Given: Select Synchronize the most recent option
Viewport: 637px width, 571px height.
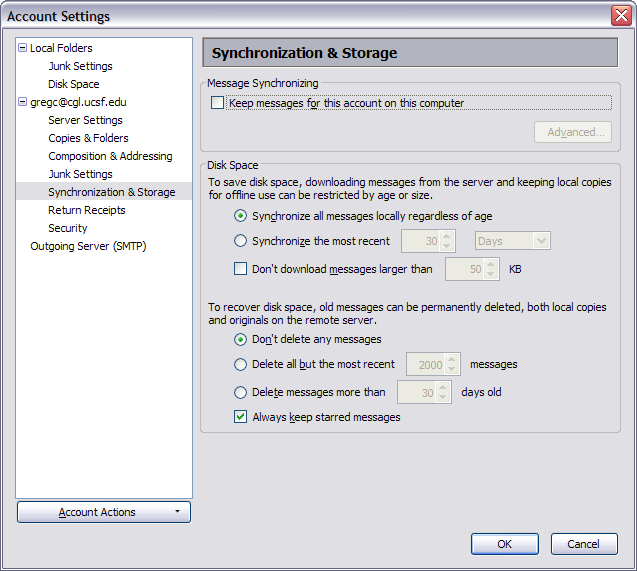Looking at the screenshot, I should click(240, 241).
